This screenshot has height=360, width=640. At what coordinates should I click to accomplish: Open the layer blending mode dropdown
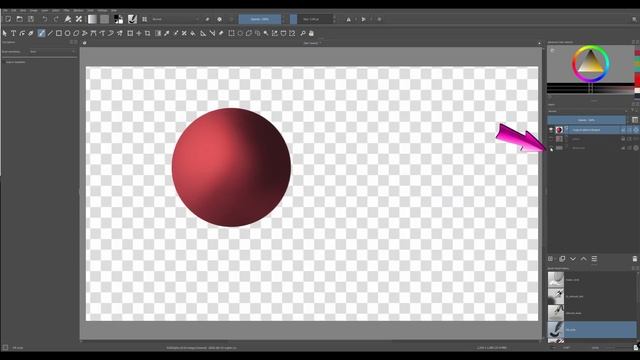(587, 111)
